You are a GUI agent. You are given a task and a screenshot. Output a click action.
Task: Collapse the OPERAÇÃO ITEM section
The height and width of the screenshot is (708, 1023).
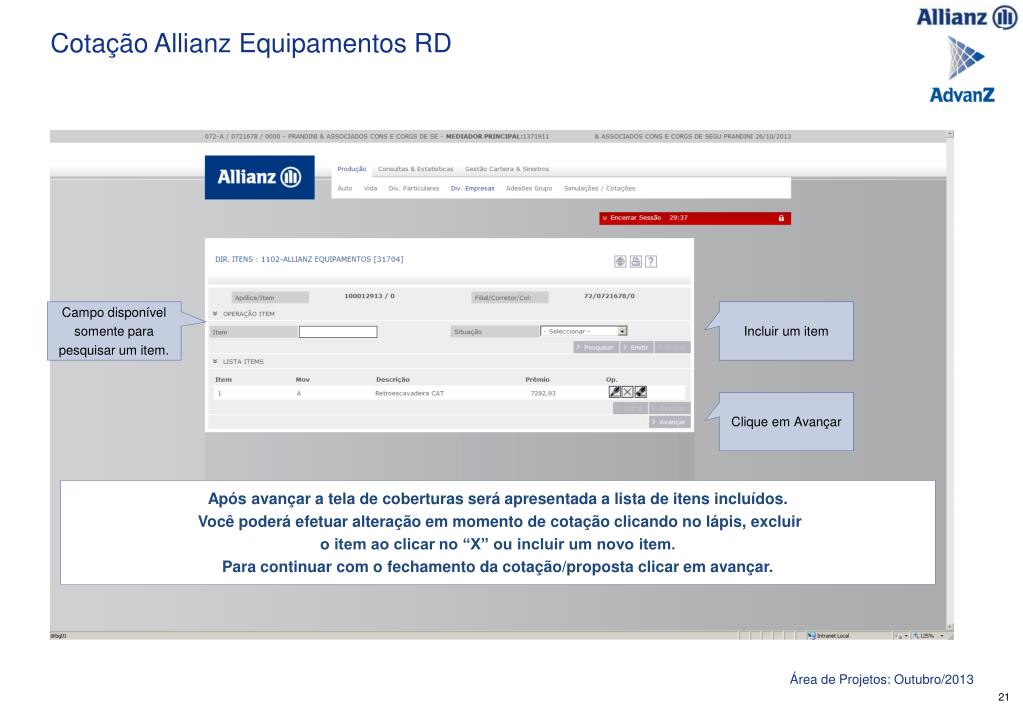click(x=215, y=314)
